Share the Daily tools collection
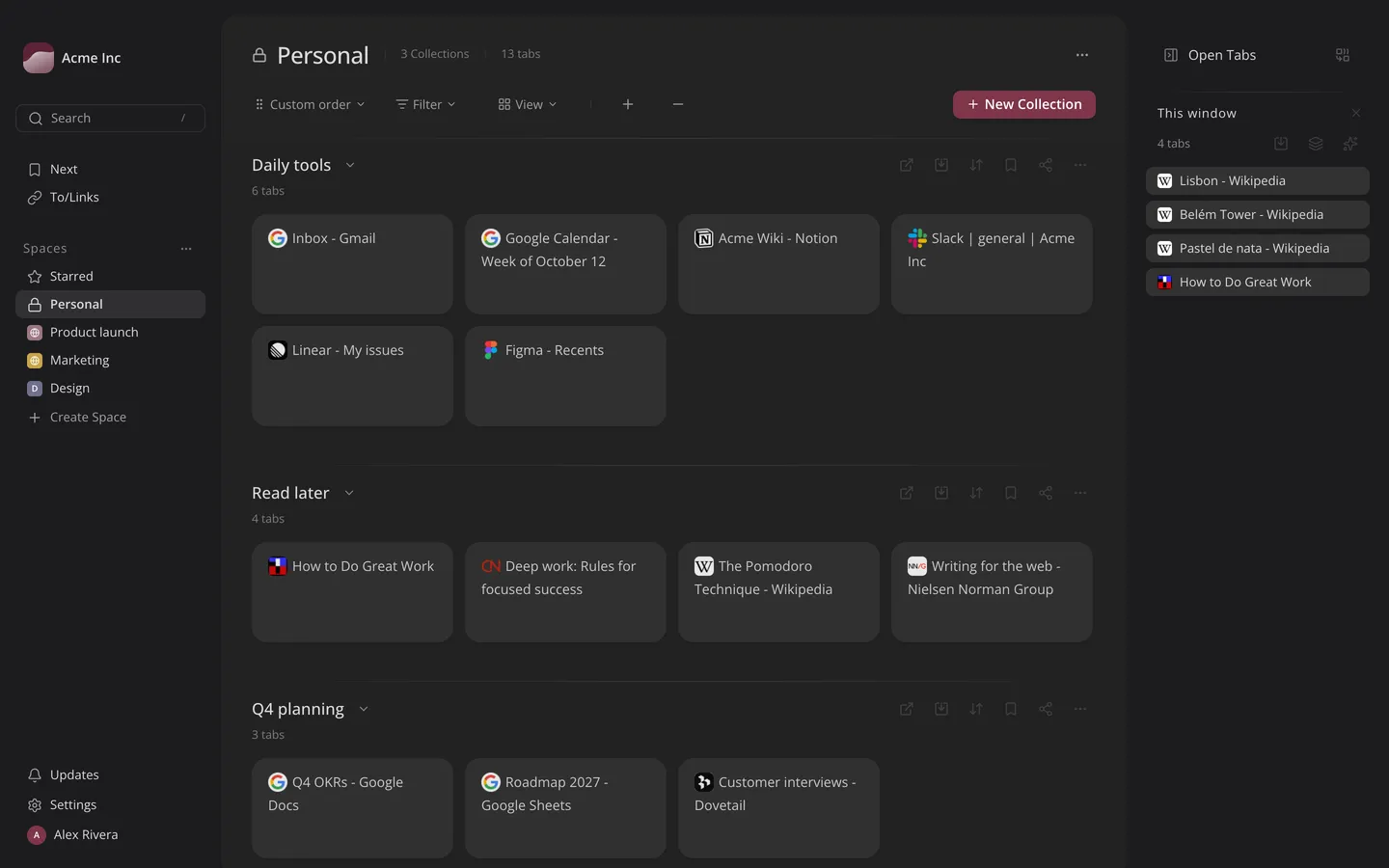Image resolution: width=1389 pixels, height=868 pixels. (1046, 165)
